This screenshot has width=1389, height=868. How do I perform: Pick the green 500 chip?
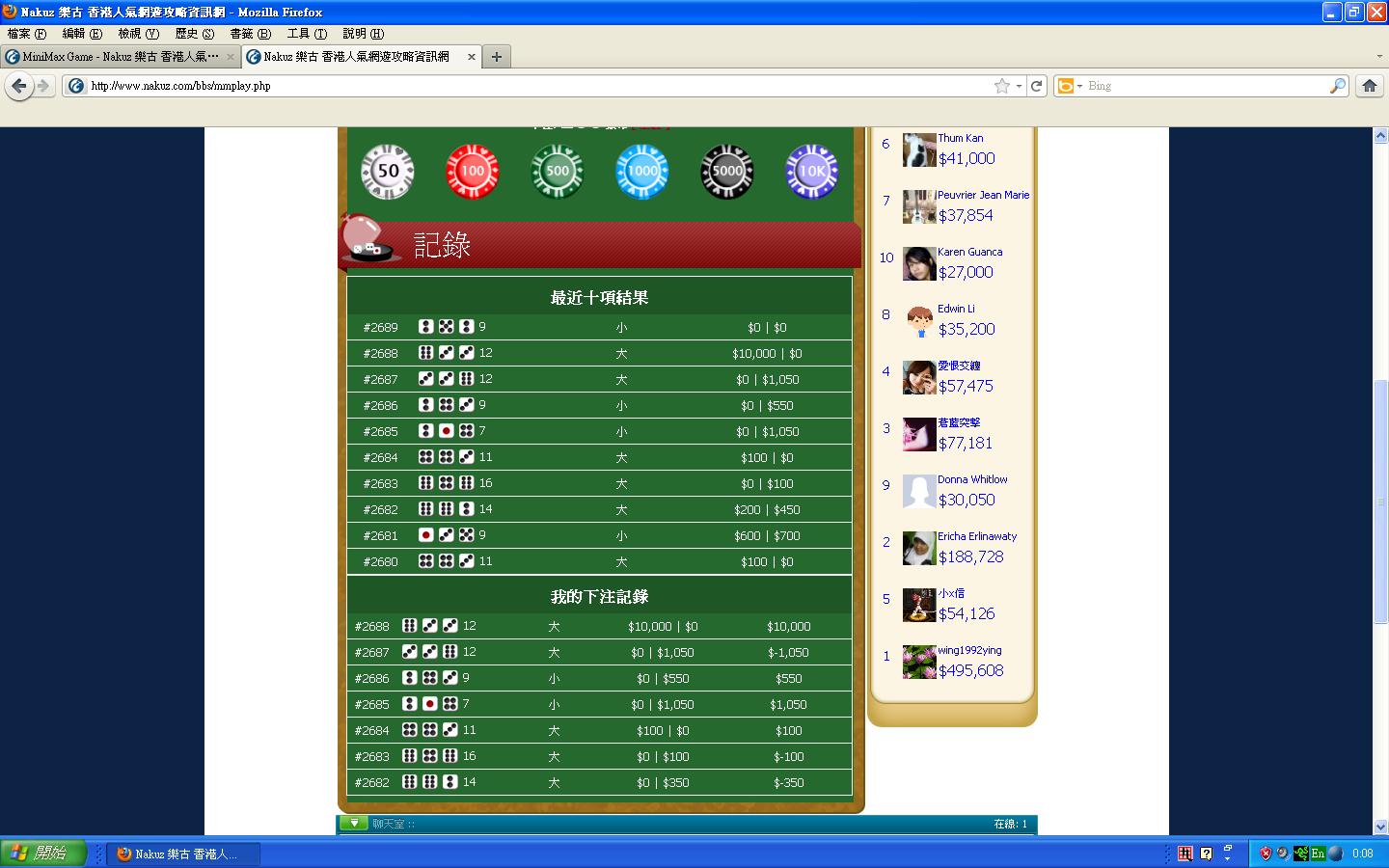557,172
